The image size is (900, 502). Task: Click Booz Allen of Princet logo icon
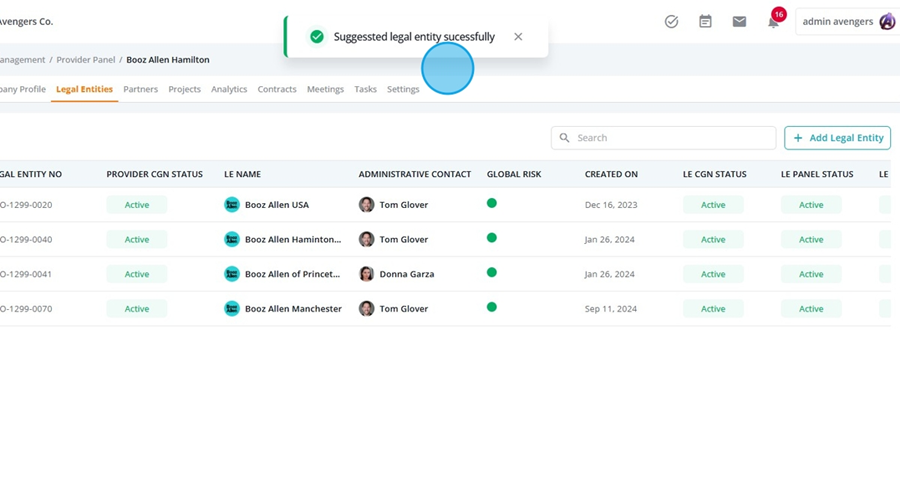click(232, 274)
